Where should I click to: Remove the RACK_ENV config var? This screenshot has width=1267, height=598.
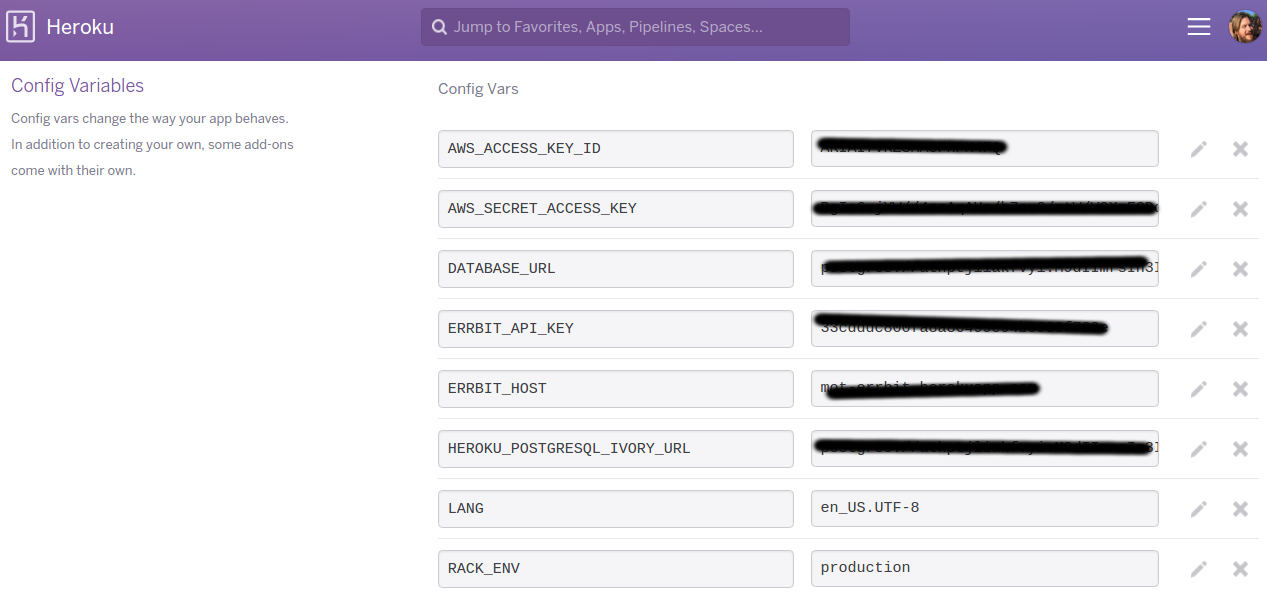[x=1240, y=569]
